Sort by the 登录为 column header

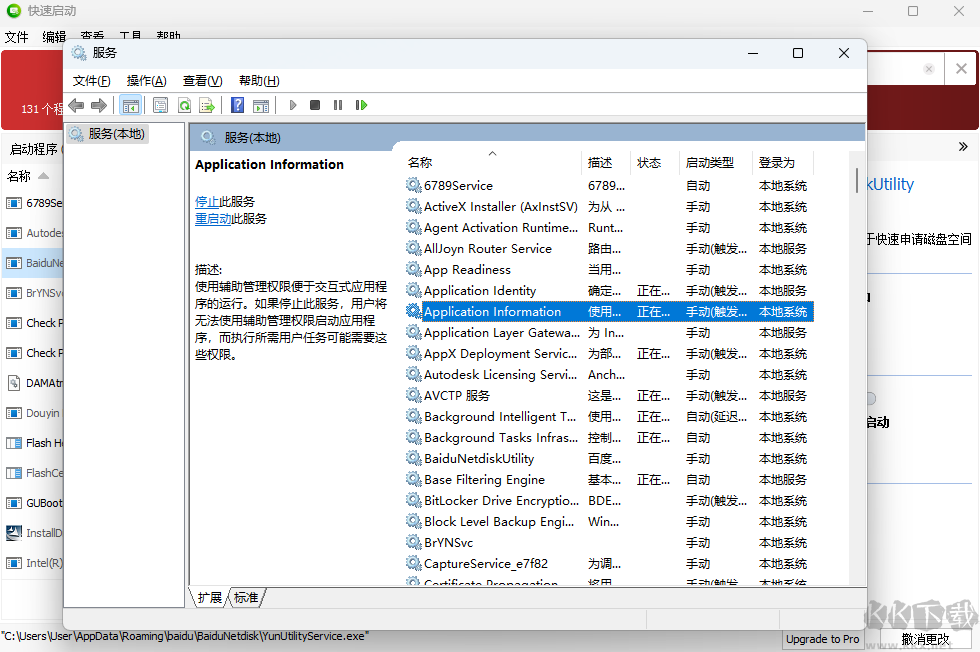[x=782, y=163]
